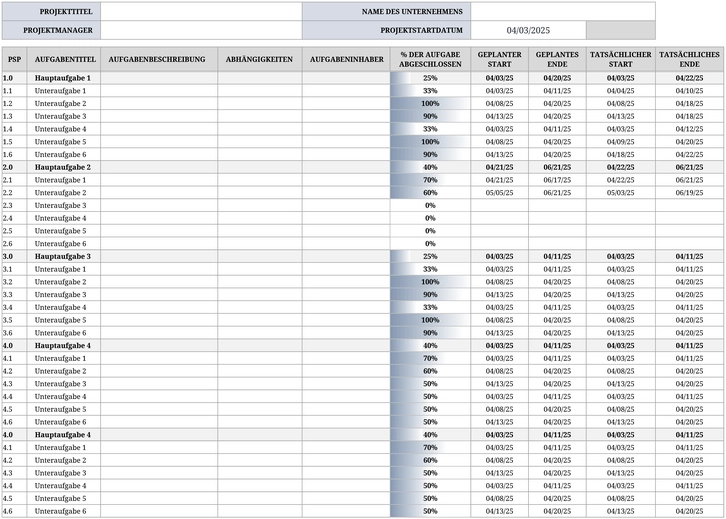Screen dimensions: 726x519
Task: Click the Hauptaufgabe 2 title cell
Action: [64, 167]
